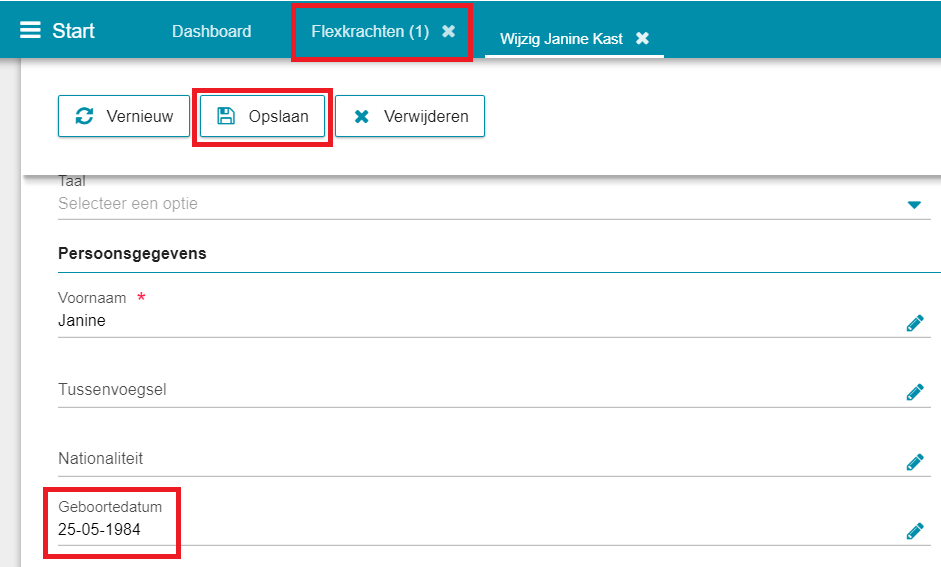Expand the Taal dropdown arrow
Viewport: 941px width, 567px height.
click(x=914, y=205)
